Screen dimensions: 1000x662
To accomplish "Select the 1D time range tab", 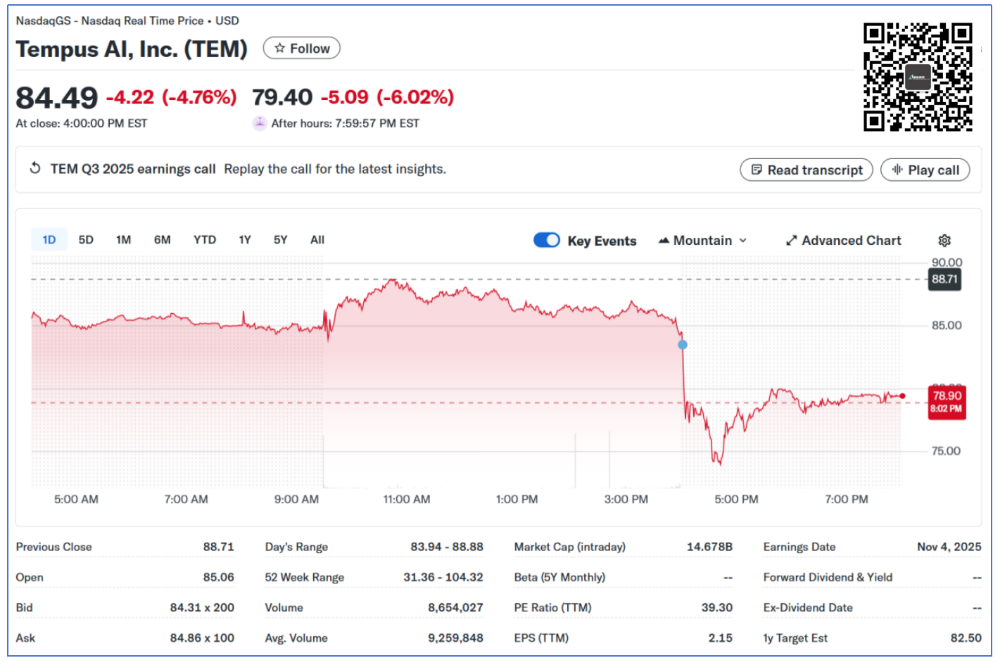I will click(x=49, y=240).
